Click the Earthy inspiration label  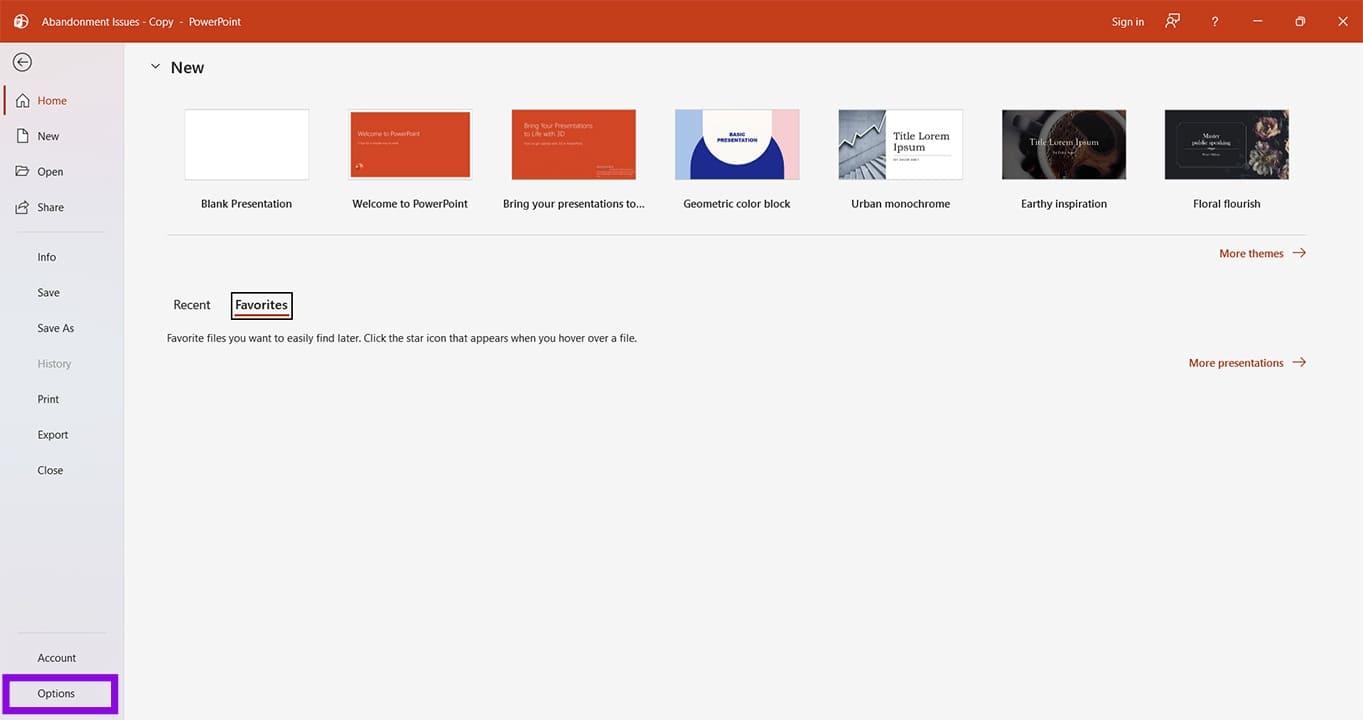pyautogui.click(x=1064, y=204)
